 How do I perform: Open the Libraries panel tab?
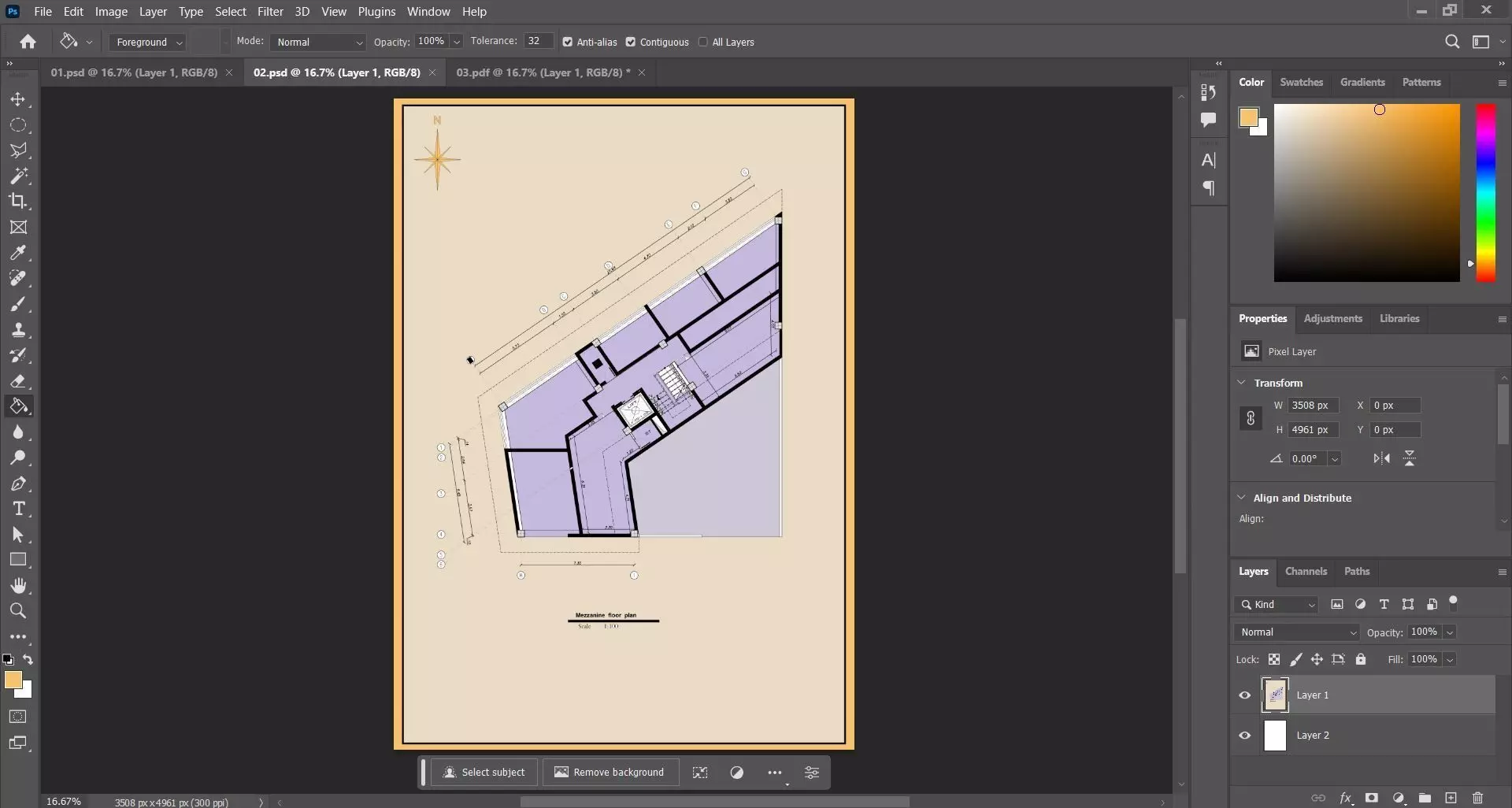point(1399,318)
